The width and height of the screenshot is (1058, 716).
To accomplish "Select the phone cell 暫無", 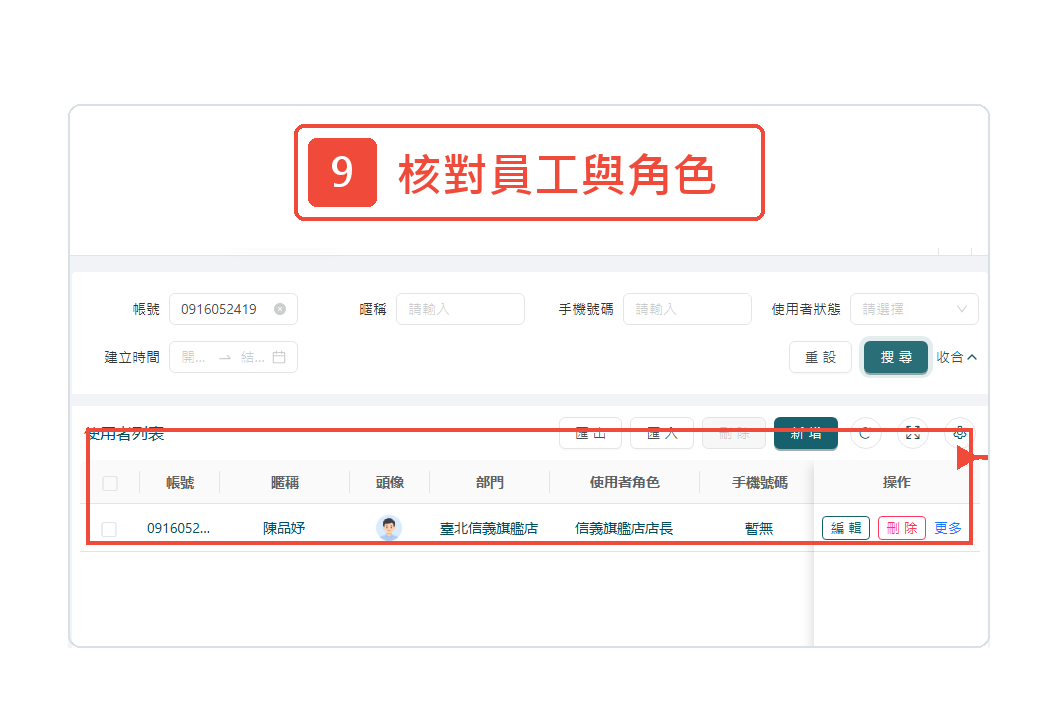I will (759, 528).
